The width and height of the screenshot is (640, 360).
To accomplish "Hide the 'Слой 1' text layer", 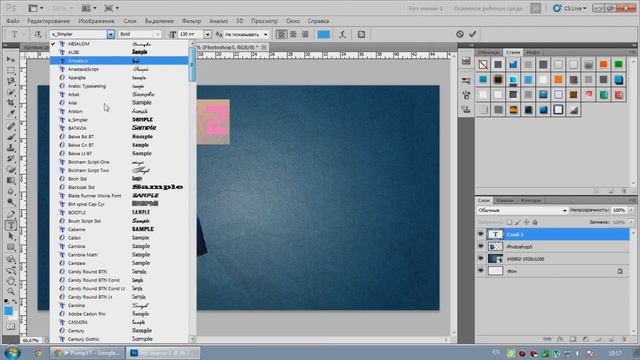I will 481,234.
